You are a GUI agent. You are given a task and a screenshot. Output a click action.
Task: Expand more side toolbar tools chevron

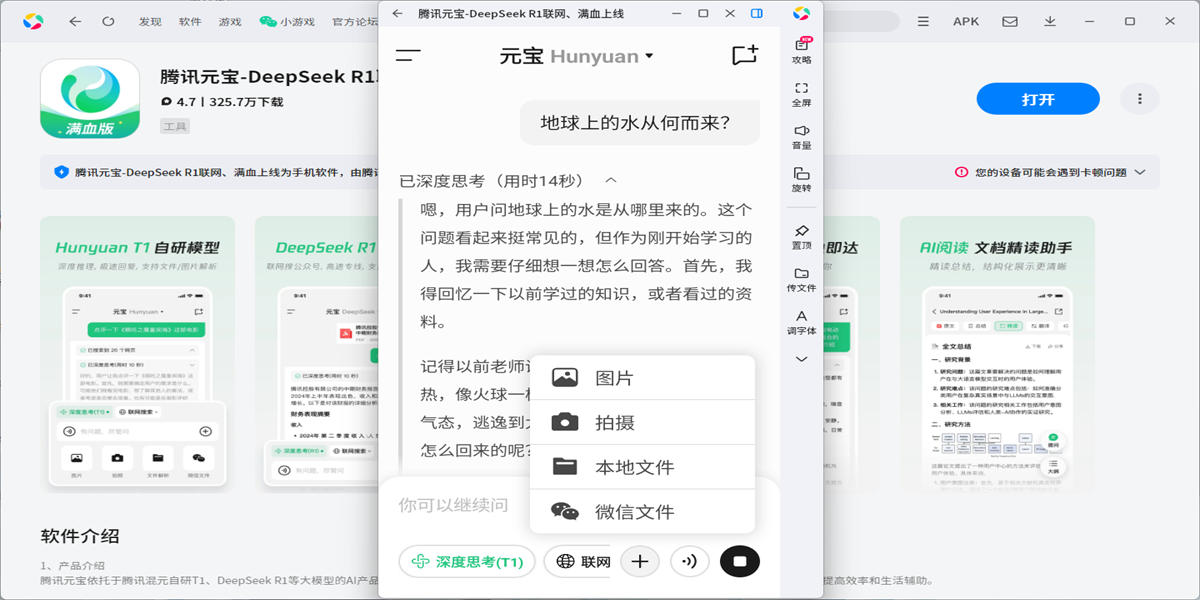click(802, 359)
